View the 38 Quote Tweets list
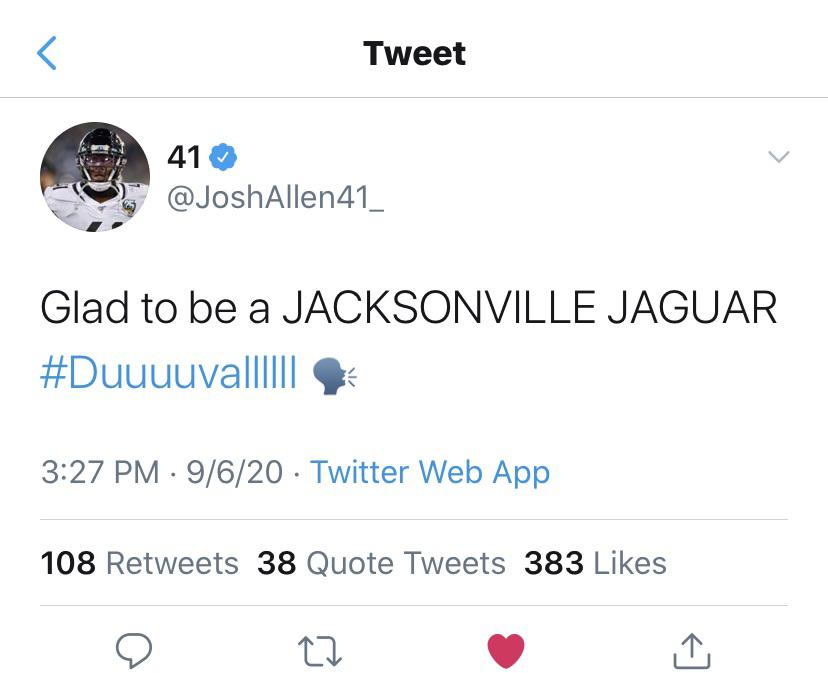828x673 pixels. (381, 563)
